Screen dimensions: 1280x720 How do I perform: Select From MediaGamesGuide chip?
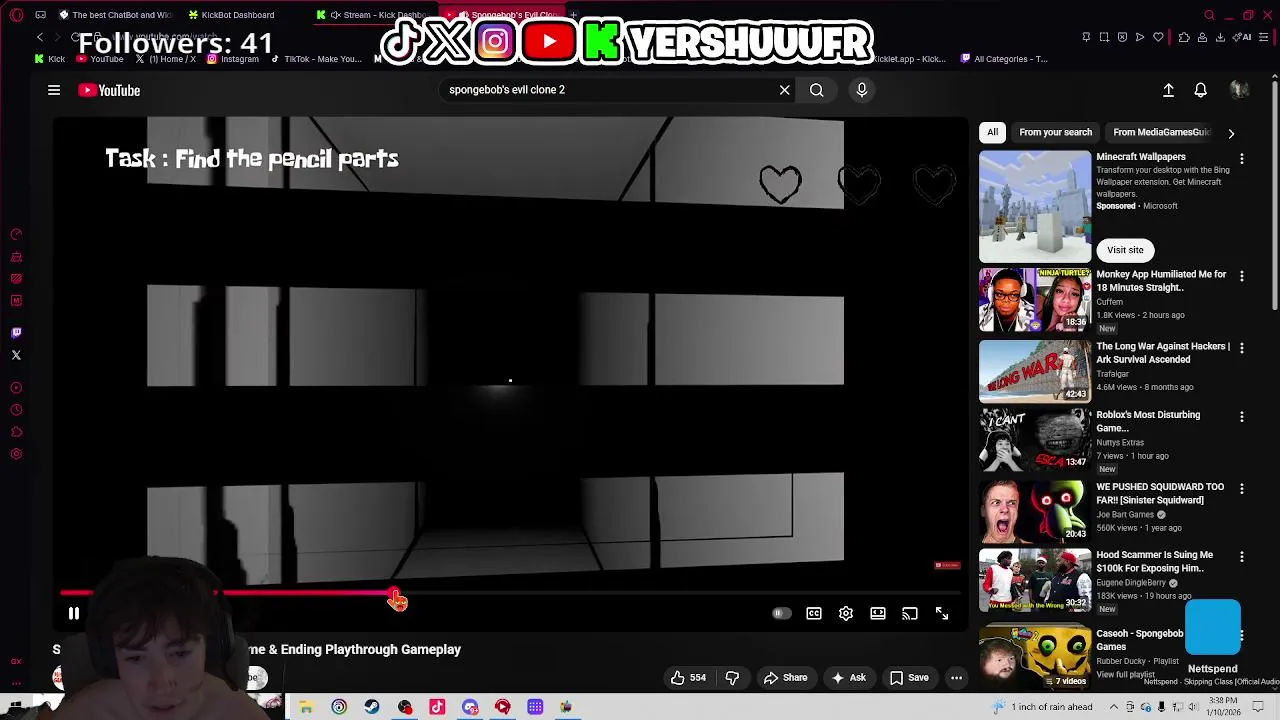pos(1161,132)
